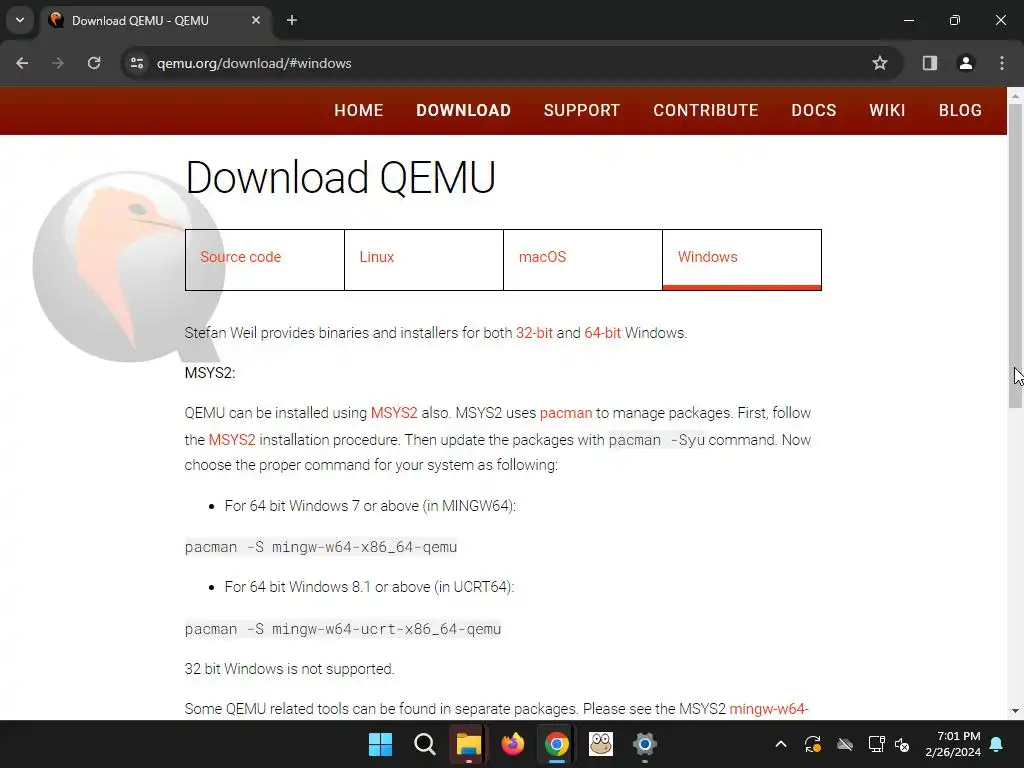This screenshot has width=1024, height=768.
Task: Click the muted volume tray icon
Action: (x=903, y=744)
